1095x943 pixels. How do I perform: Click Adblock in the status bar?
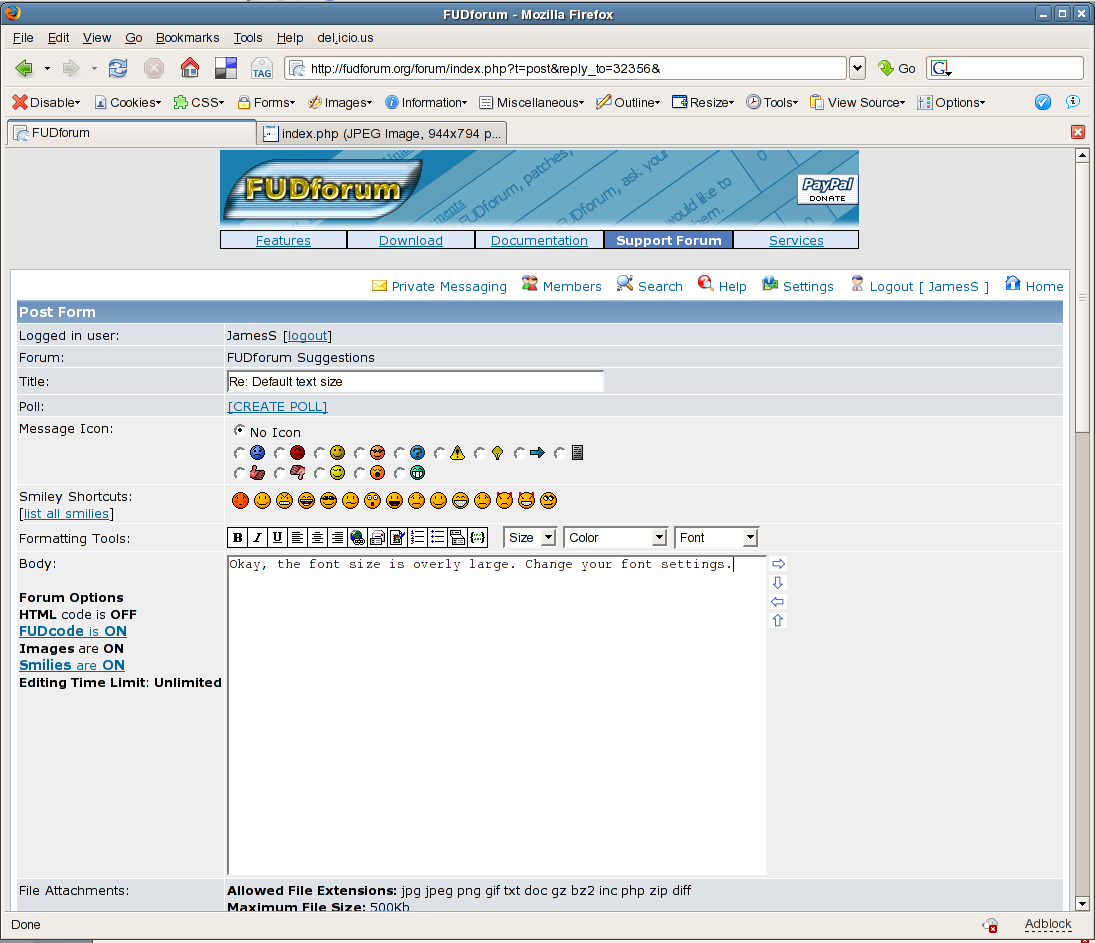[x=1048, y=924]
